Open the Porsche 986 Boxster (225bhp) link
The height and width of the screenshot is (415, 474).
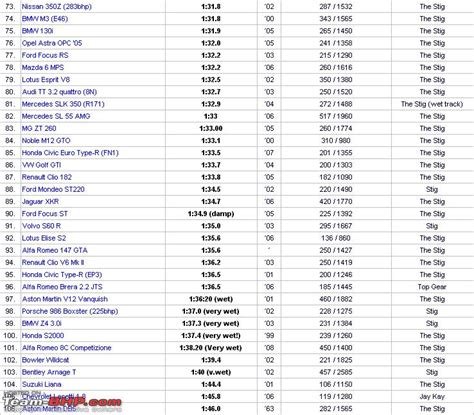(x=70, y=311)
